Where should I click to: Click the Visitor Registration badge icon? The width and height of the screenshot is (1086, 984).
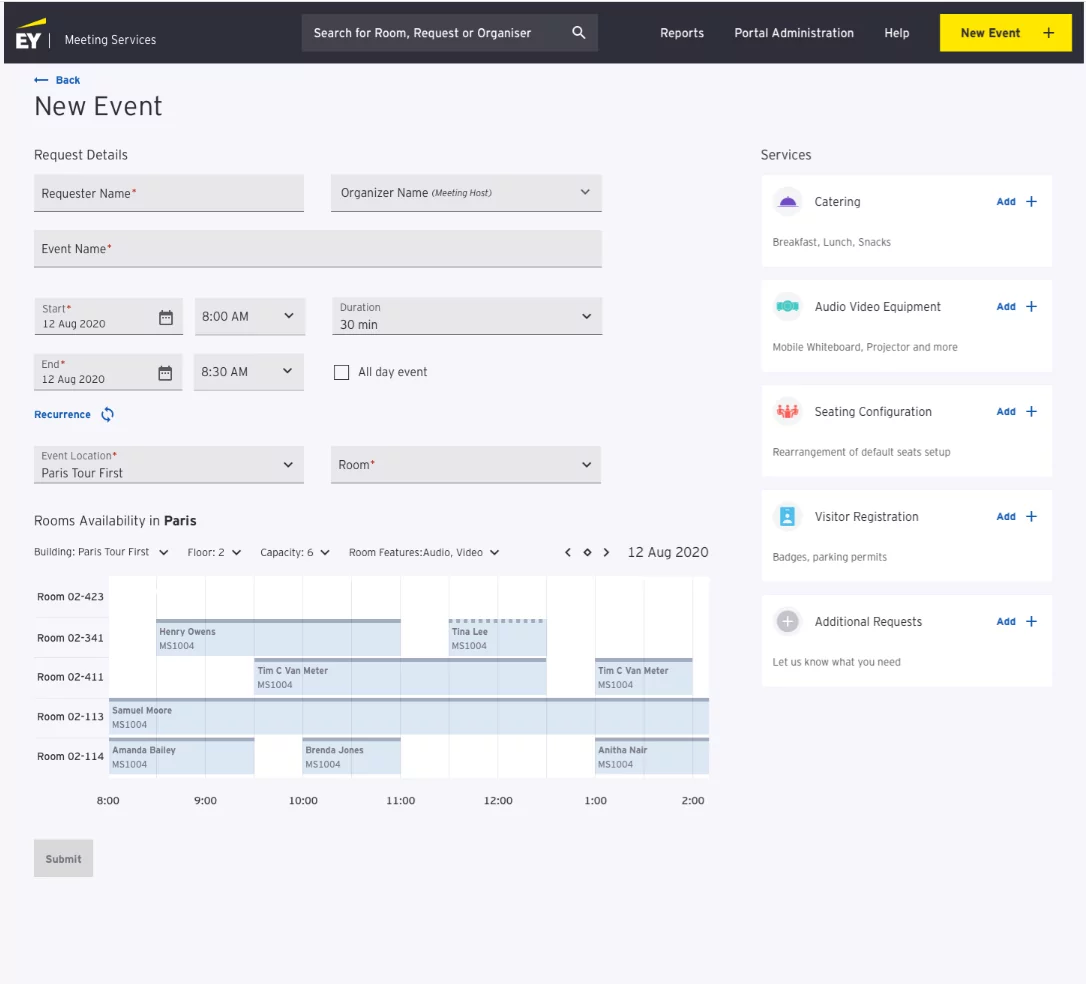(788, 517)
